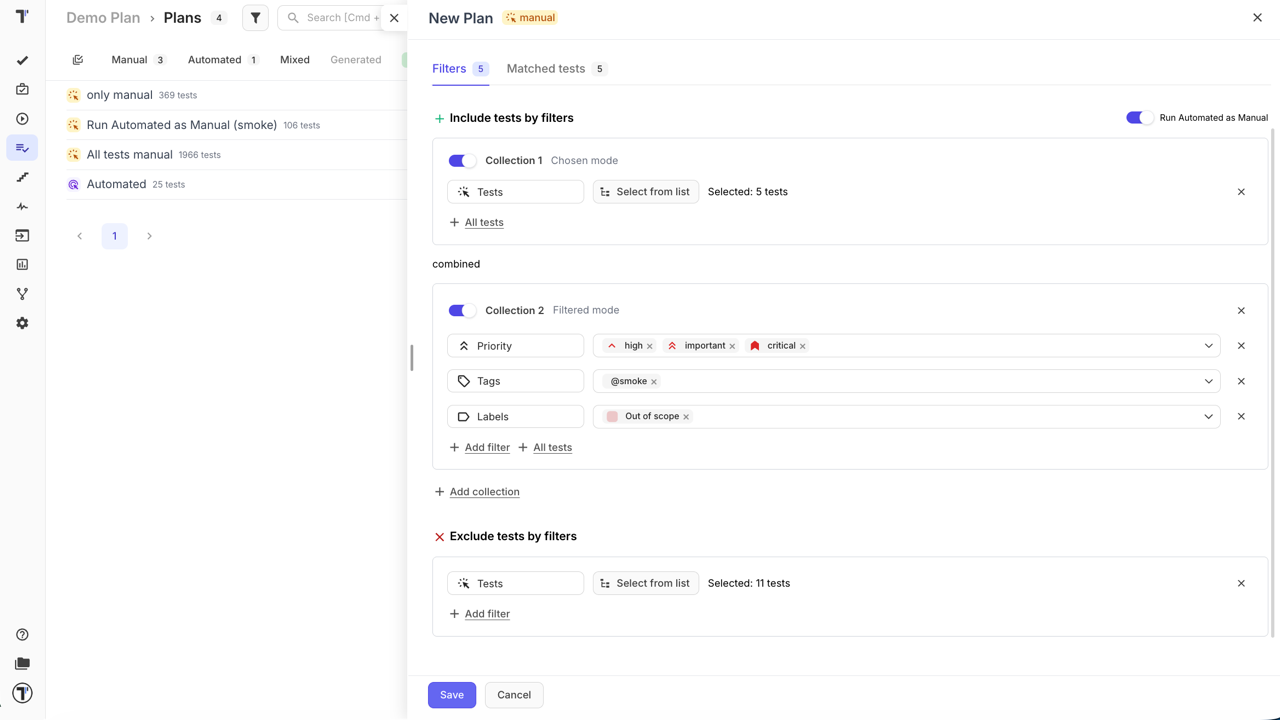Select the Steps stairs icon in sidebar

22,176
